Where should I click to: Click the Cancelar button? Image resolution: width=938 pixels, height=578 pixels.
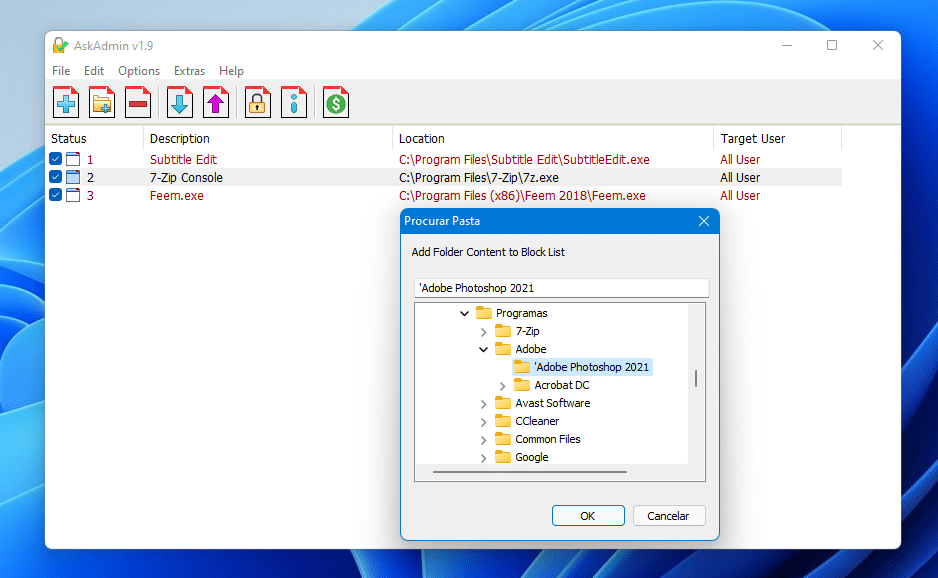(669, 516)
